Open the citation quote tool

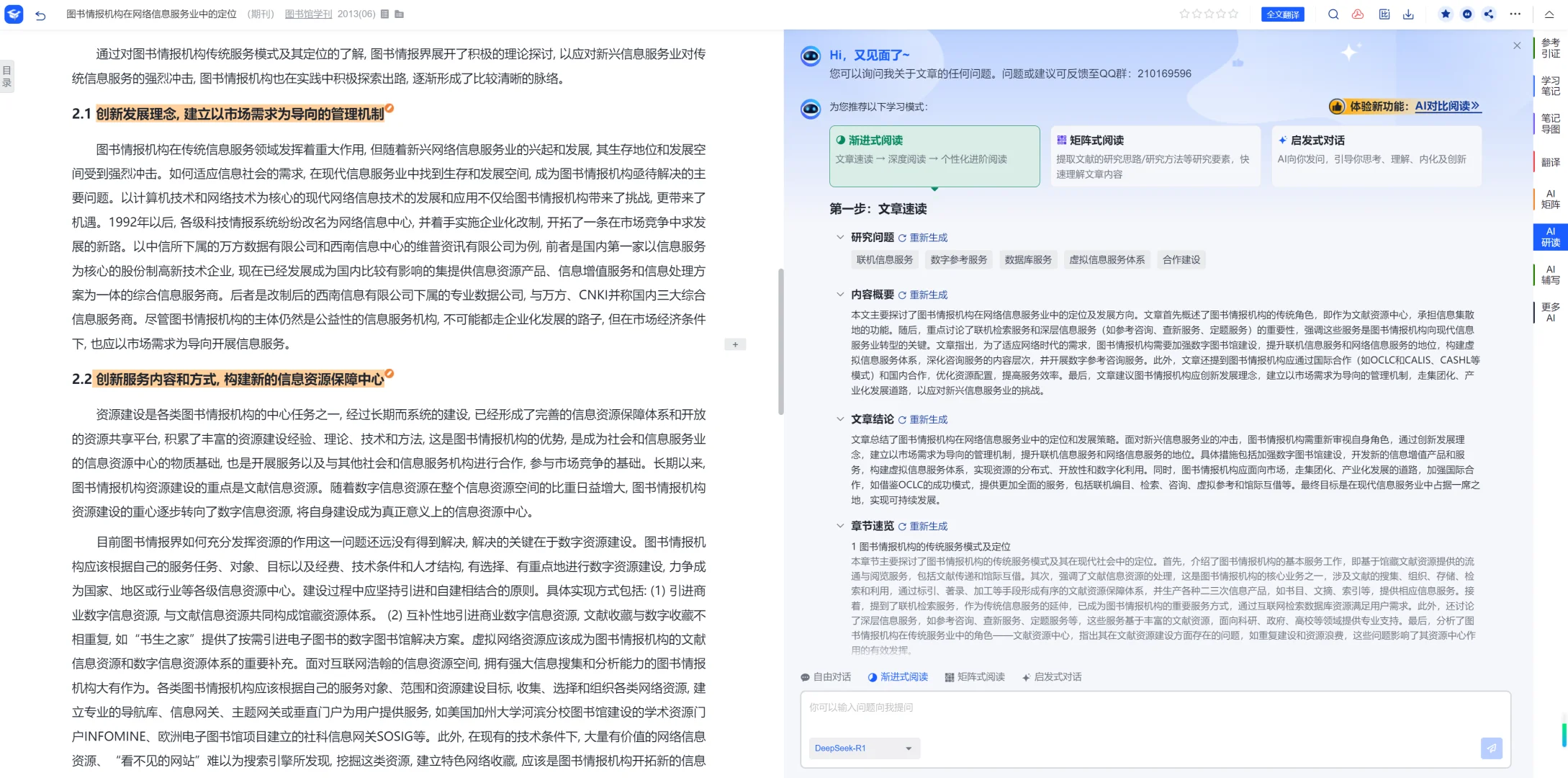pos(1467,14)
